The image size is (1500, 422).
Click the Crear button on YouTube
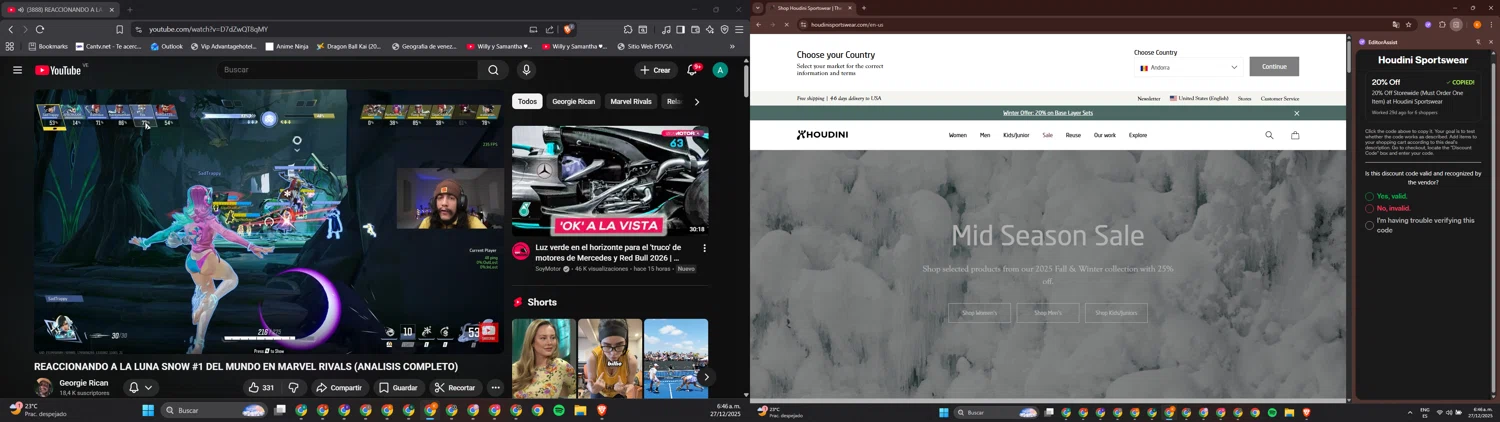pos(655,70)
